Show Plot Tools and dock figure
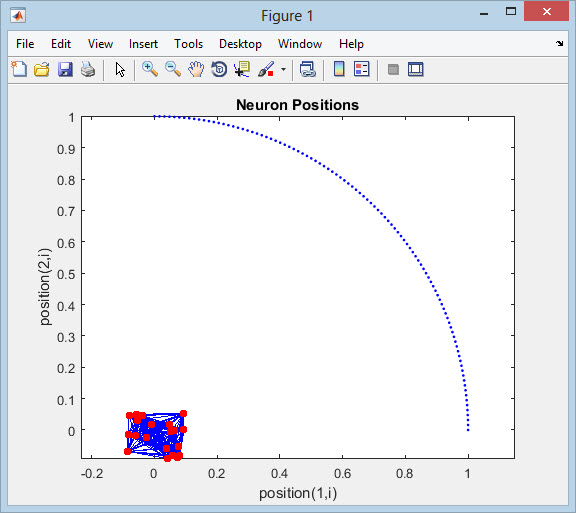Viewport: 576px width, 513px height. point(415,69)
